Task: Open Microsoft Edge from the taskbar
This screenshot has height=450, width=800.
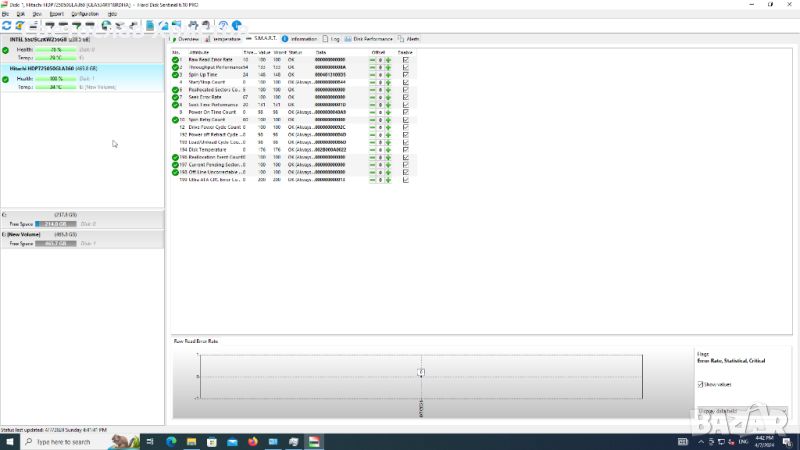Action: coord(170,441)
